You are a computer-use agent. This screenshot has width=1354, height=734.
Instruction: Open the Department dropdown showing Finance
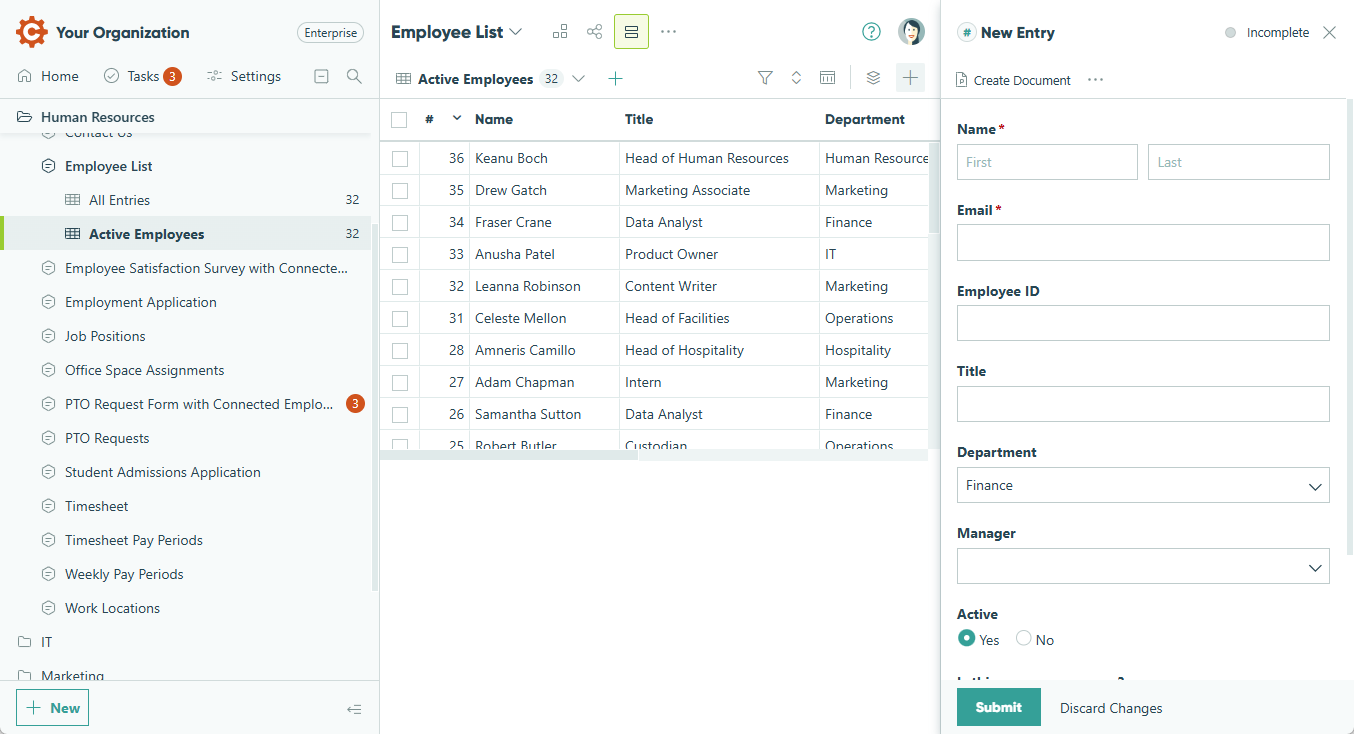coord(1143,485)
